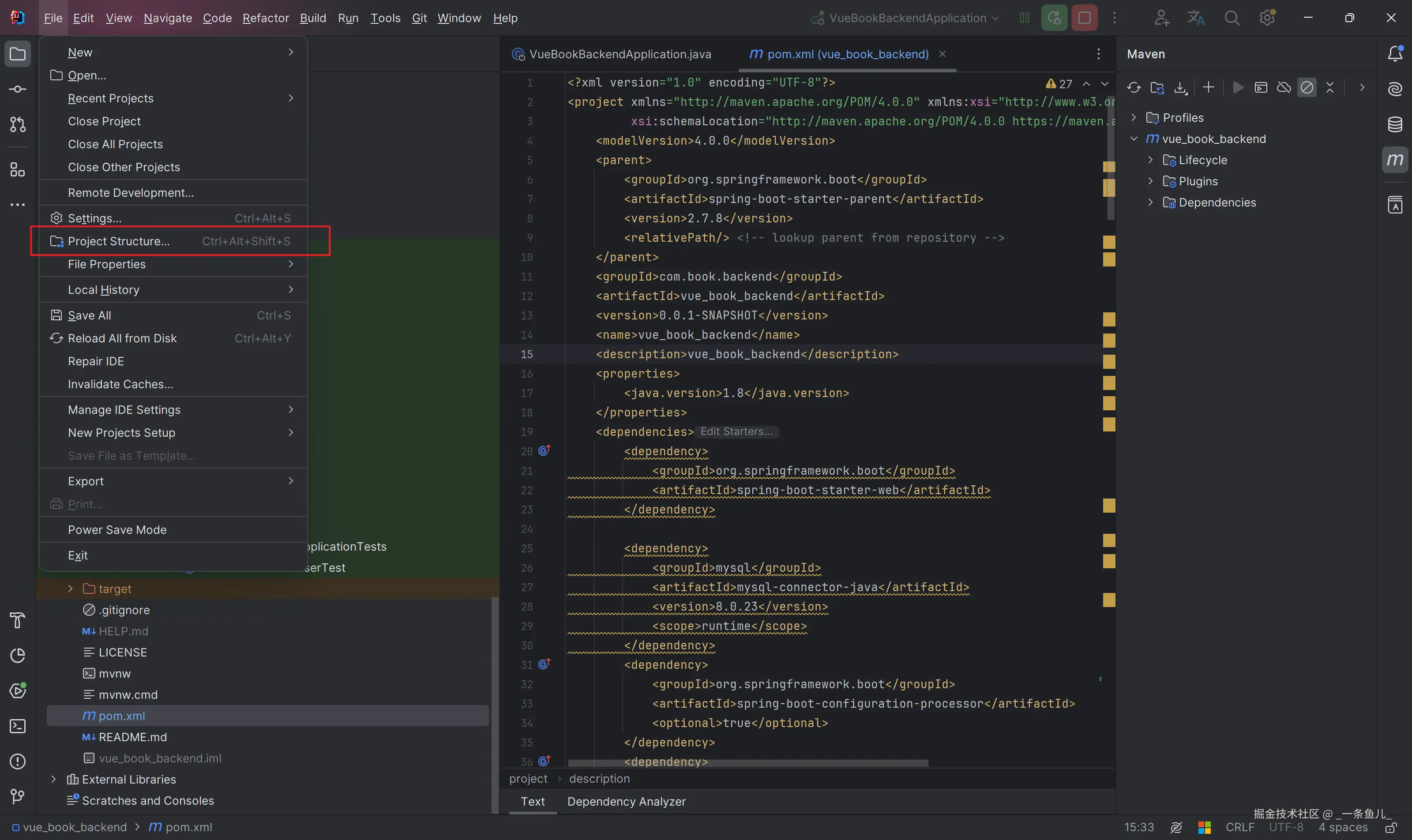Screen dimensions: 1412x840
Task: Open Project Structure from File menu
Action: click(x=119, y=241)
